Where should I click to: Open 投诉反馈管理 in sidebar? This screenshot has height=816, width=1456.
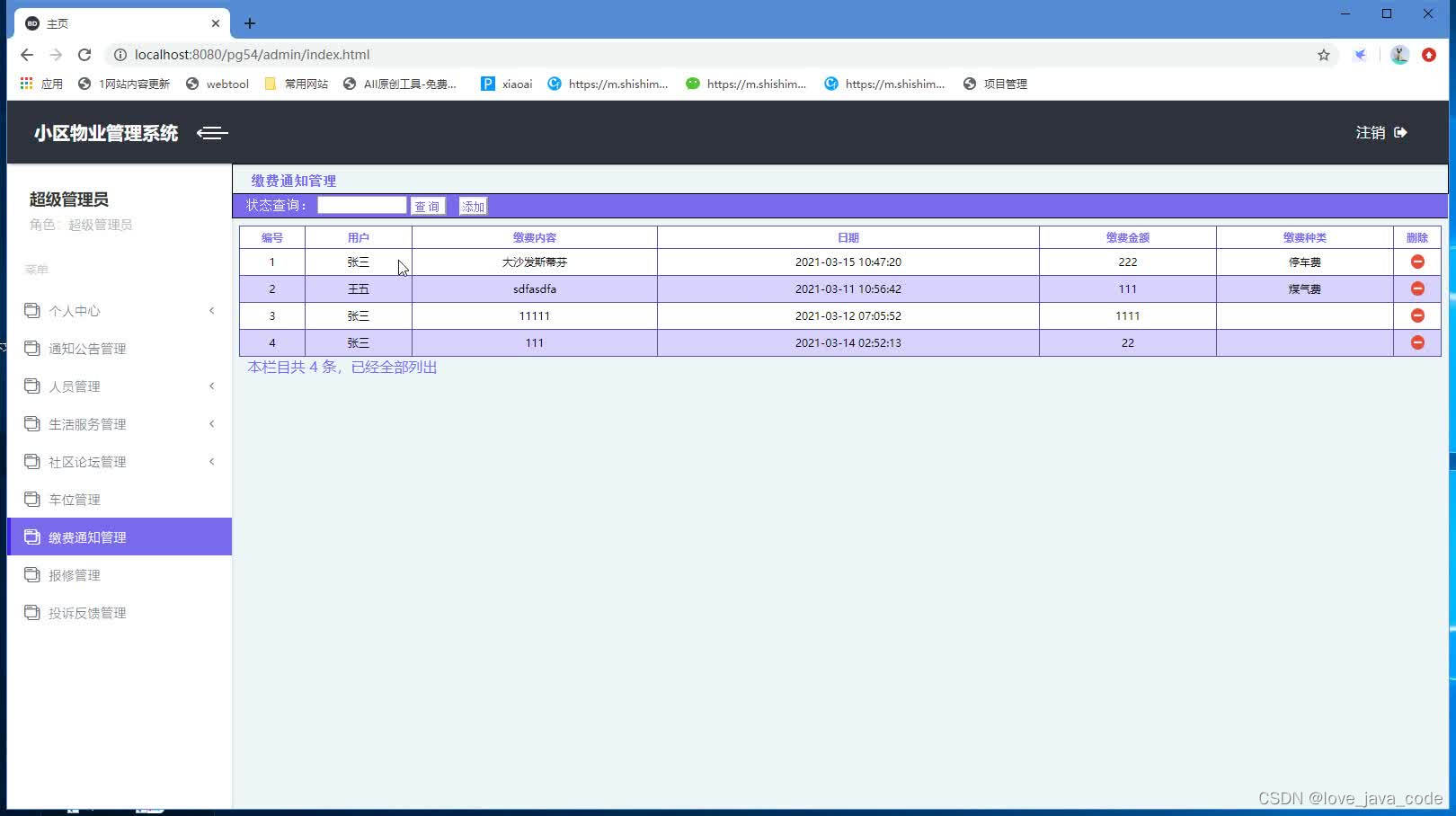tap(120, 613)
